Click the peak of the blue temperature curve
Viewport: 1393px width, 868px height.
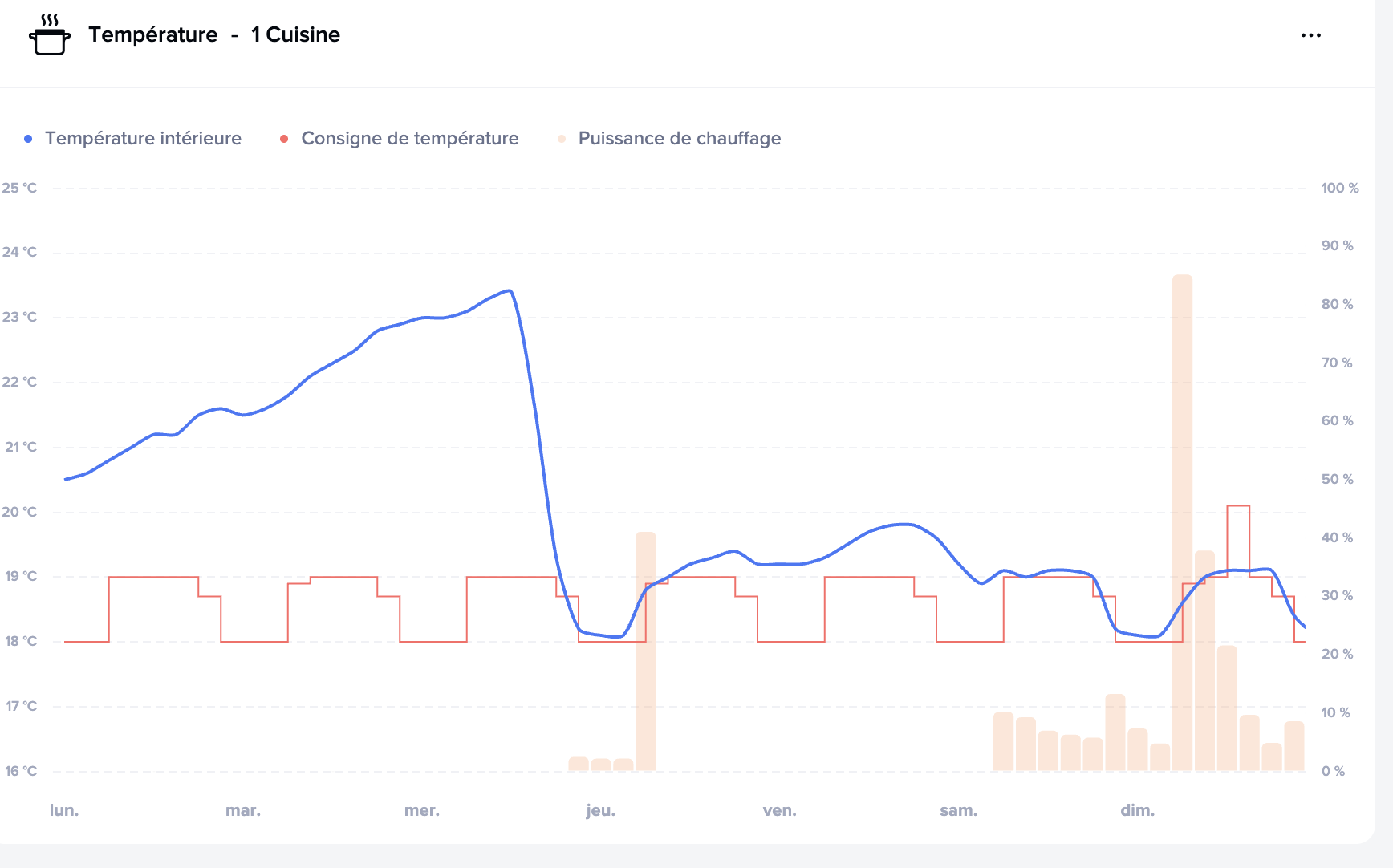509,291
